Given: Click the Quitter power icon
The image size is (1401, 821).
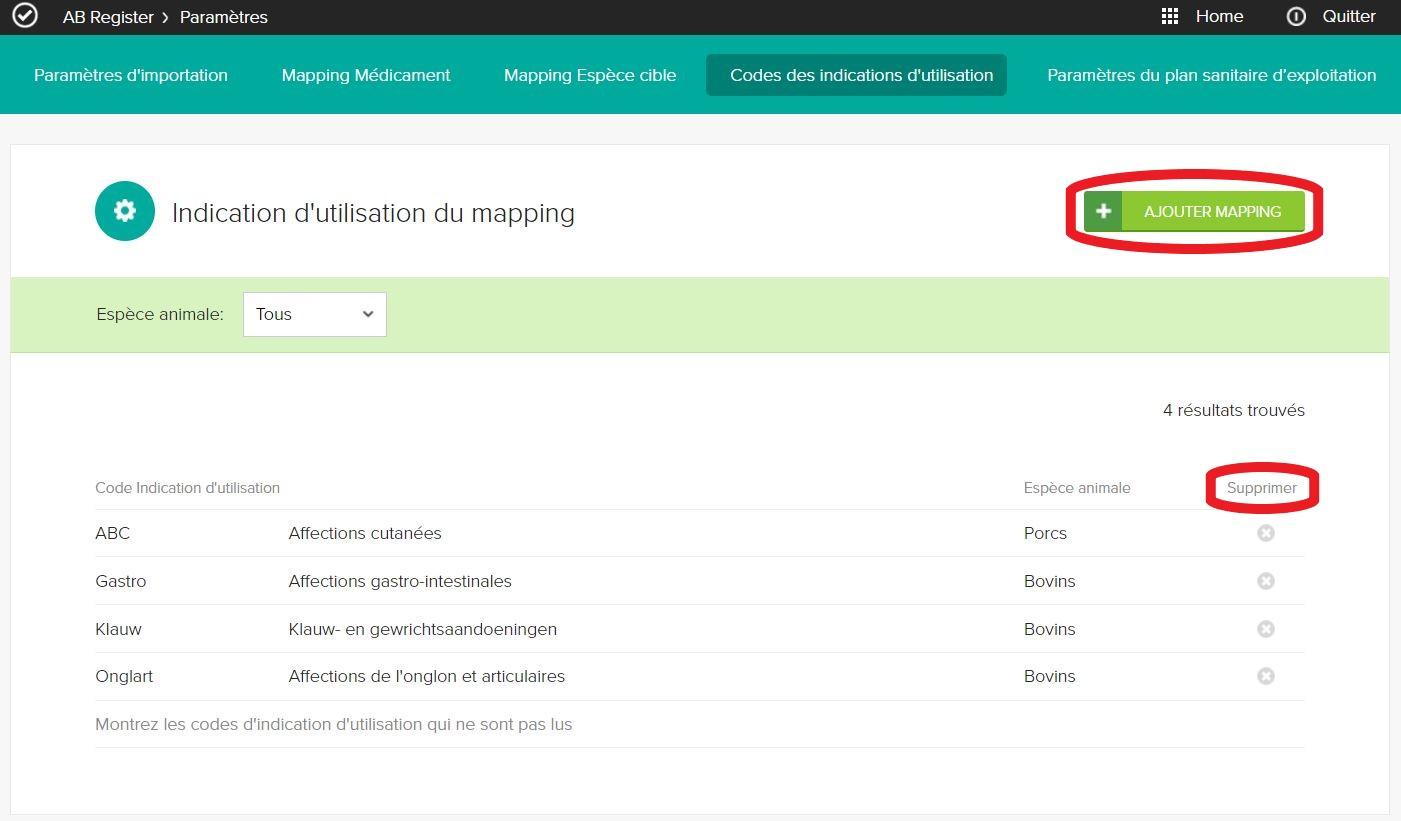Looking at the screenshot, I should click(1296, 16).
